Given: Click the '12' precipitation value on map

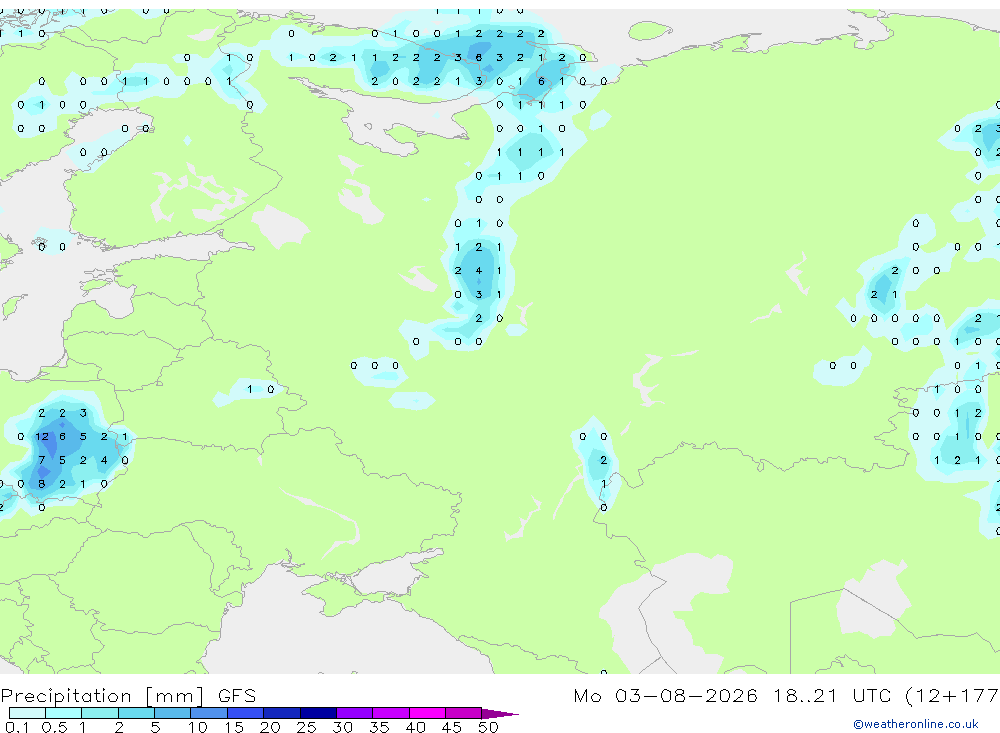Looking at the screenshot, I should (x=41, y=436).
